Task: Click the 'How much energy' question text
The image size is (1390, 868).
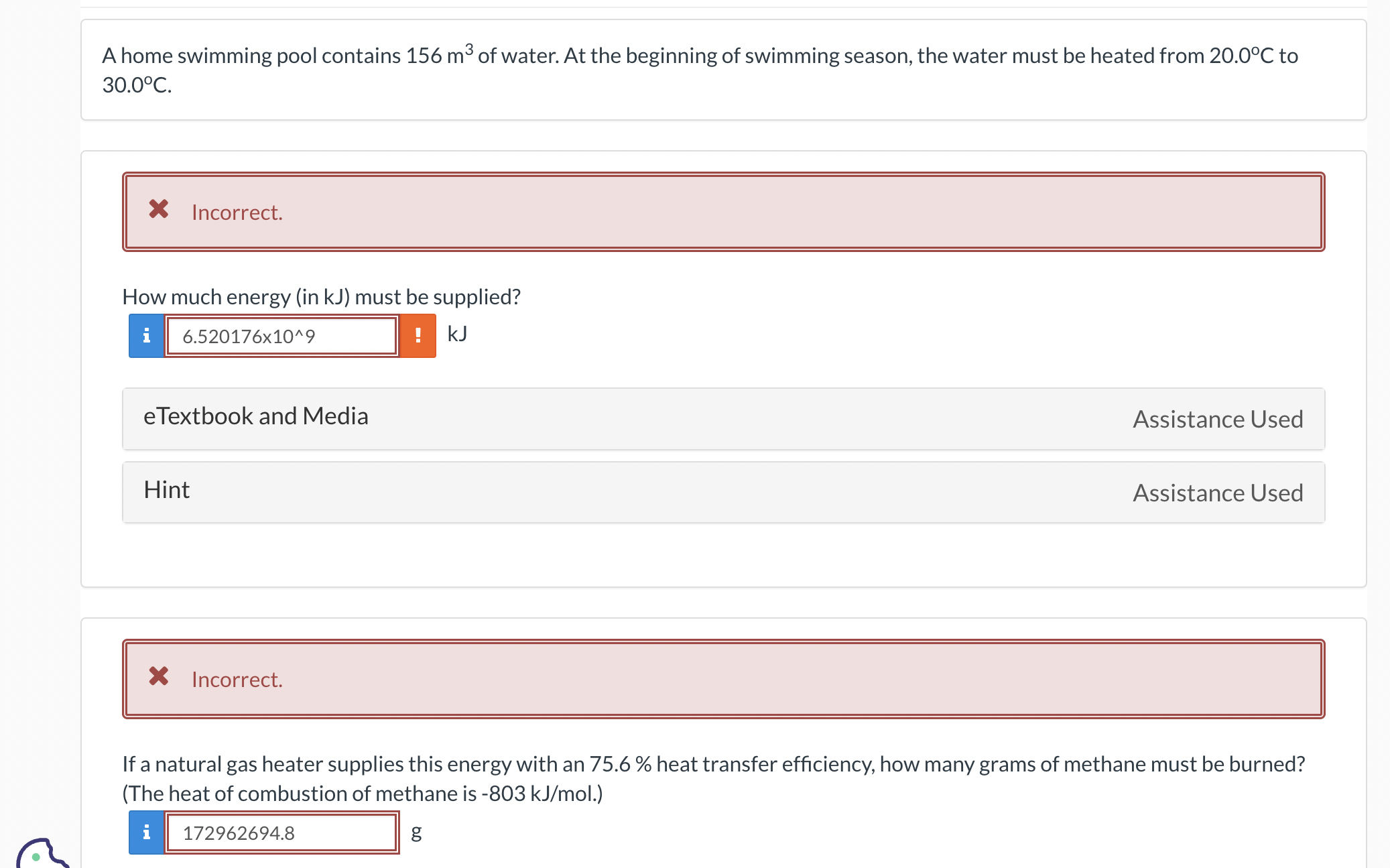Action: pos(322,296)
